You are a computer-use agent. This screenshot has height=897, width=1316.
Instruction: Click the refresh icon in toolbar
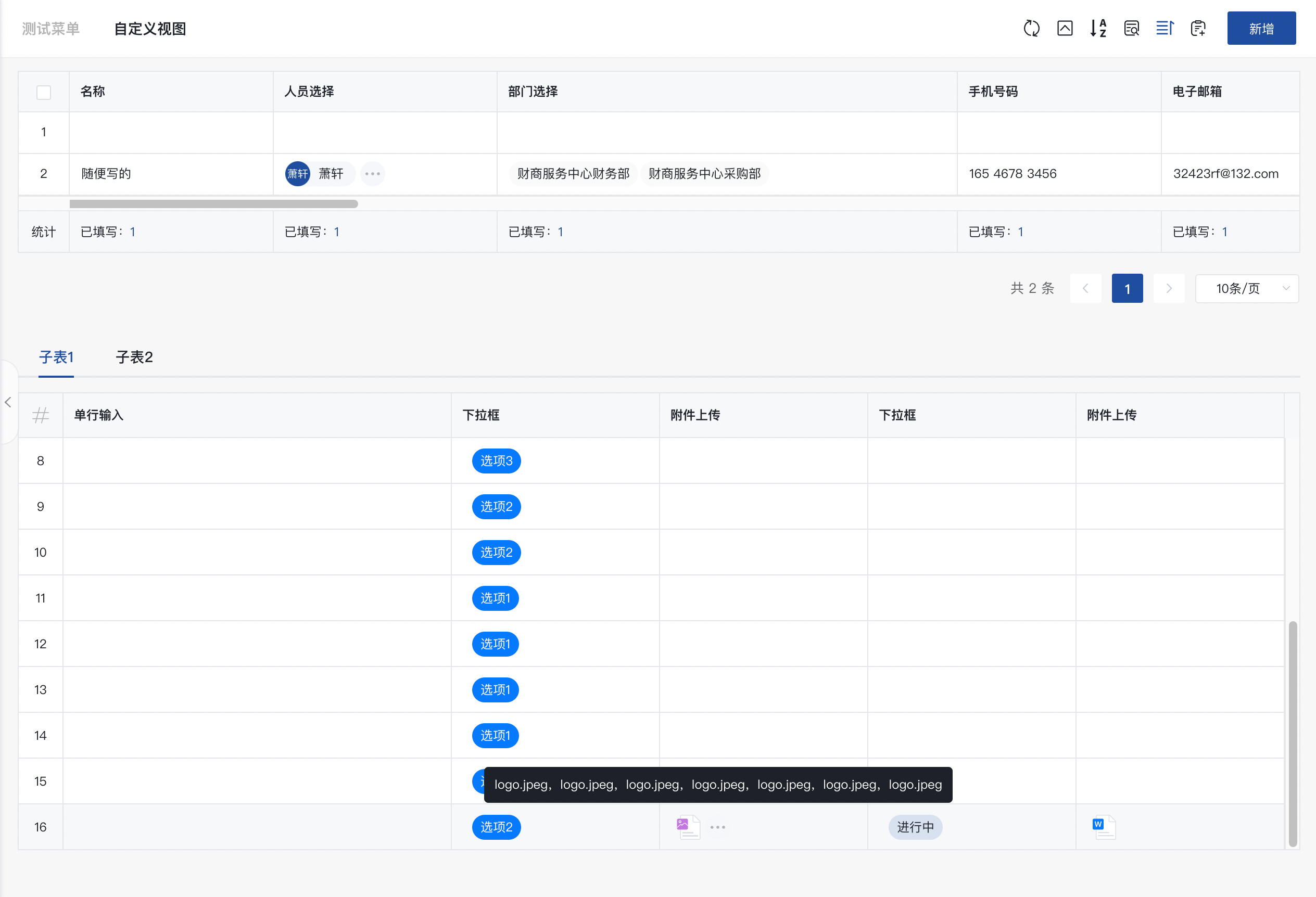point(1031,28)
